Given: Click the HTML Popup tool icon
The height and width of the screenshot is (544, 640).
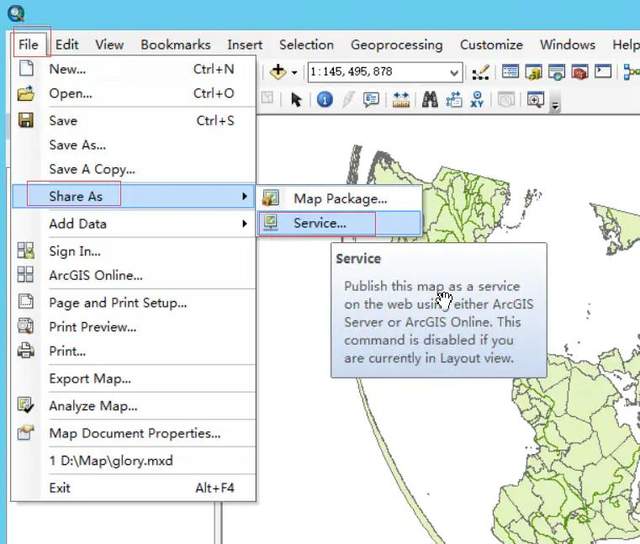Looking at the screenshot, I should click(x=371, y=99).
